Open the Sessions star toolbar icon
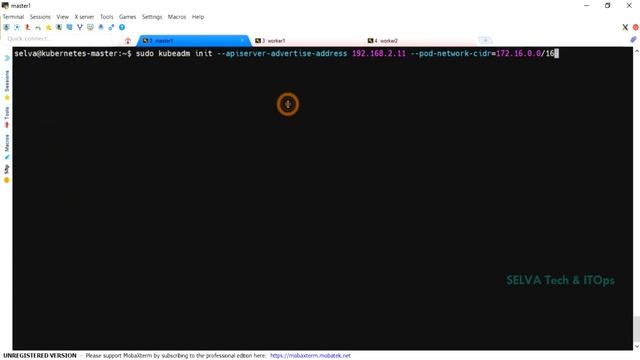This screenshot has width=640, height=360. click(x=49, y=27)
